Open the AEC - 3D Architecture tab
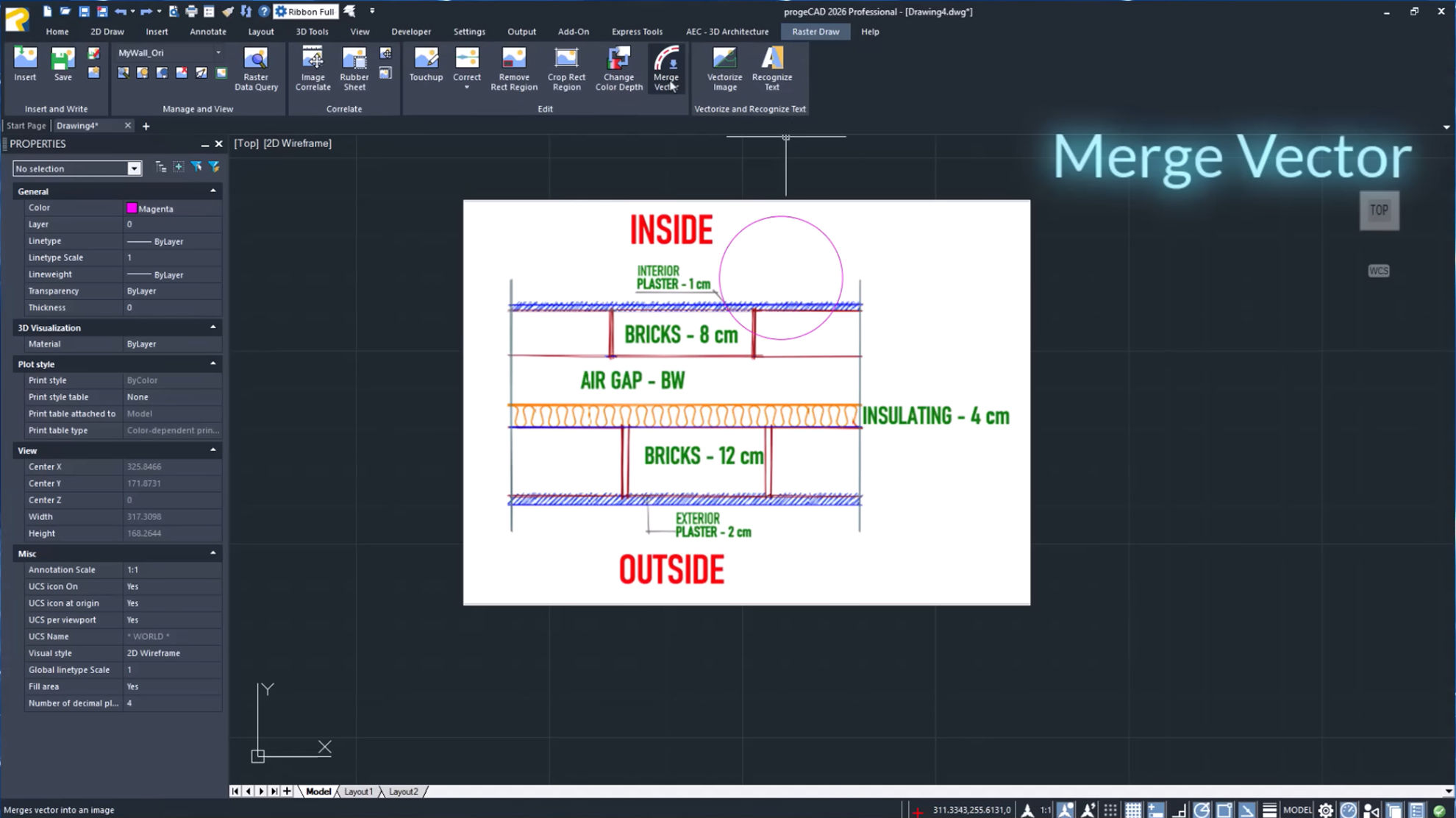 point(727,32)
